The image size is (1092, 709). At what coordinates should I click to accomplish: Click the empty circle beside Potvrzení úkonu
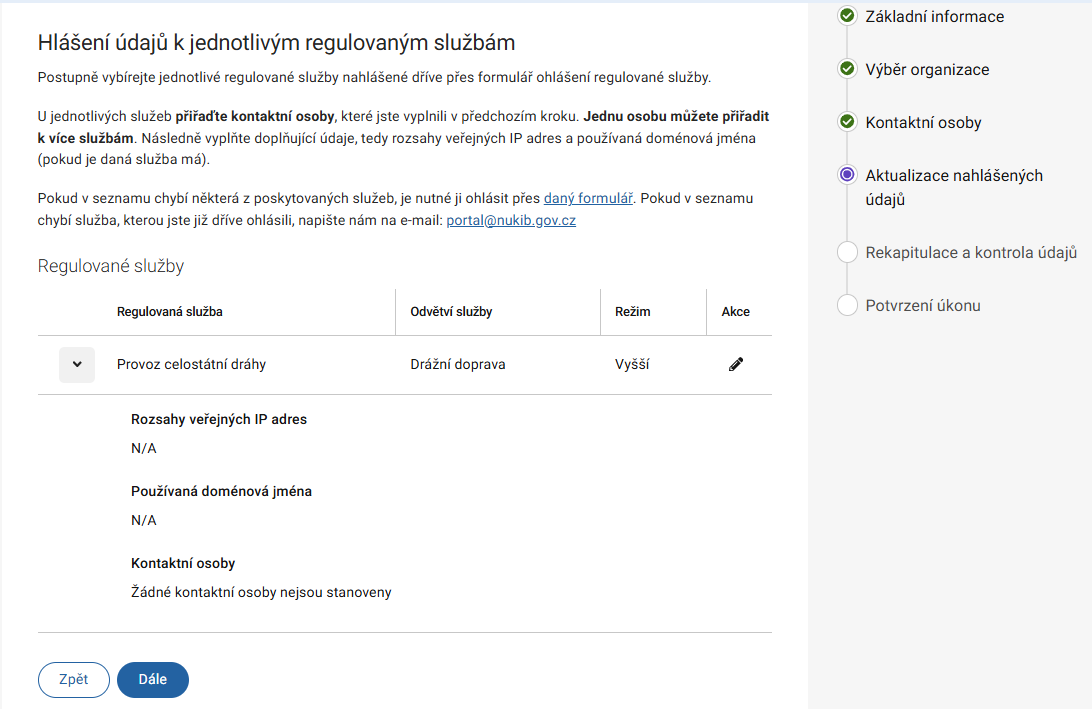847,305
